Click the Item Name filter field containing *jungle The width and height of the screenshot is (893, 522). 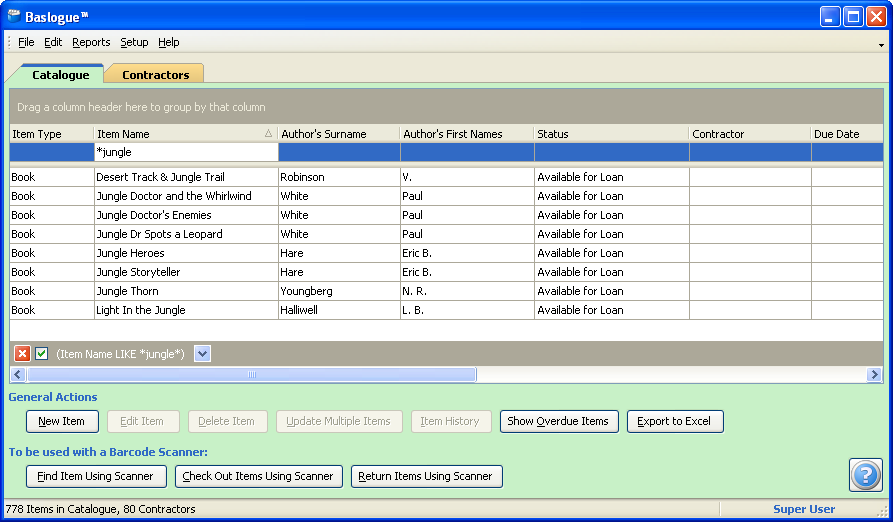tap(186, 152)
